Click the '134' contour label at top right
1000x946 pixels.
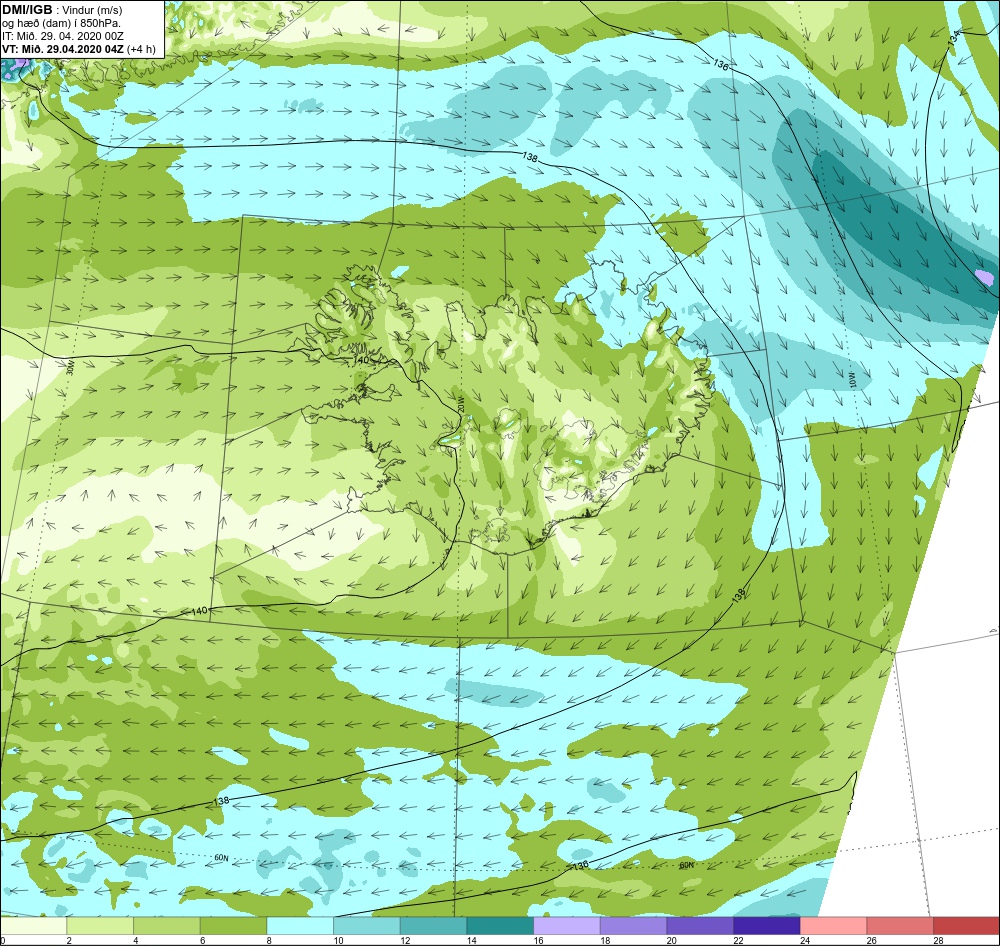coord(953,38)
